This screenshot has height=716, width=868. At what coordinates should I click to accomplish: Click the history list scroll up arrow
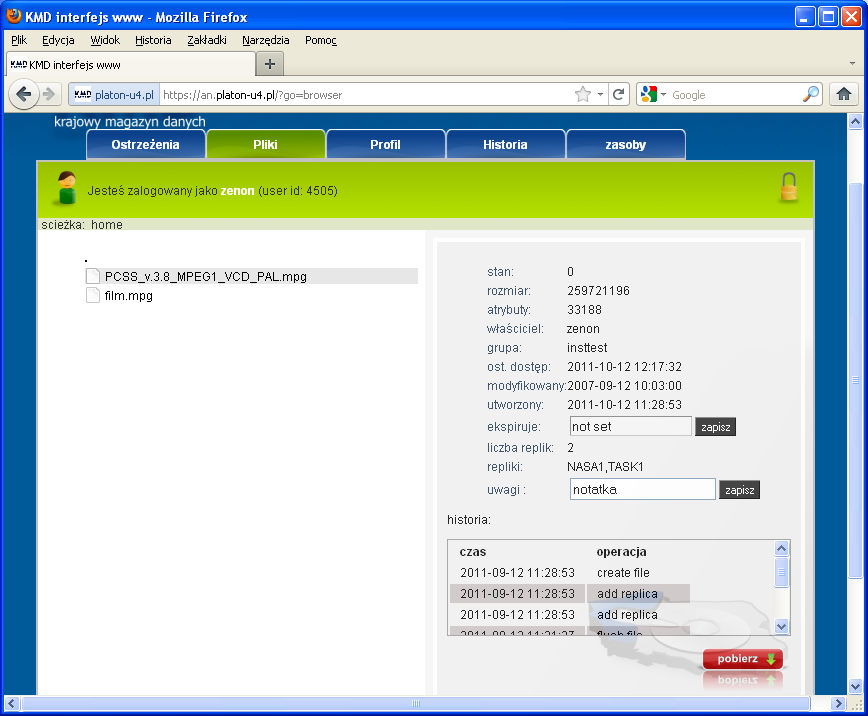[x=781, y=548]
